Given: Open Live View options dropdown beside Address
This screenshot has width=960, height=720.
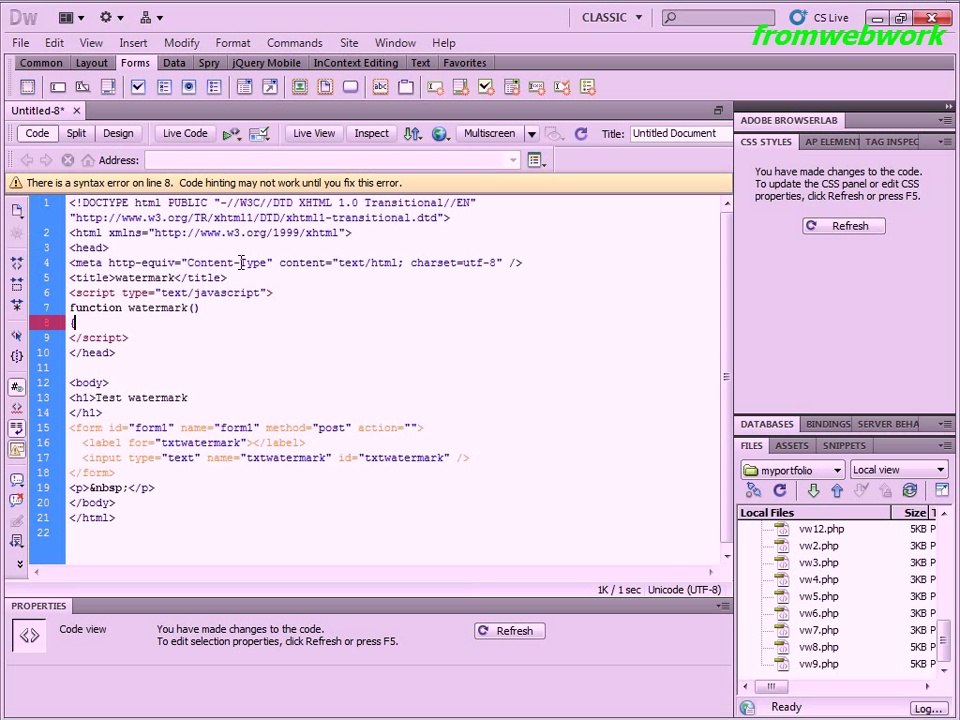Looking at the screenshot, I should [x=537, y=160].
